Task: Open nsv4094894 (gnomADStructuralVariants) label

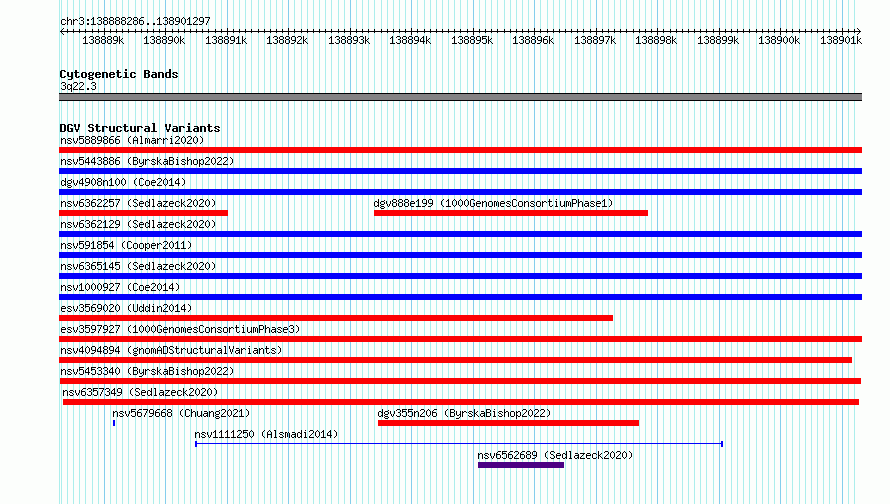Action: click(171, 350)
